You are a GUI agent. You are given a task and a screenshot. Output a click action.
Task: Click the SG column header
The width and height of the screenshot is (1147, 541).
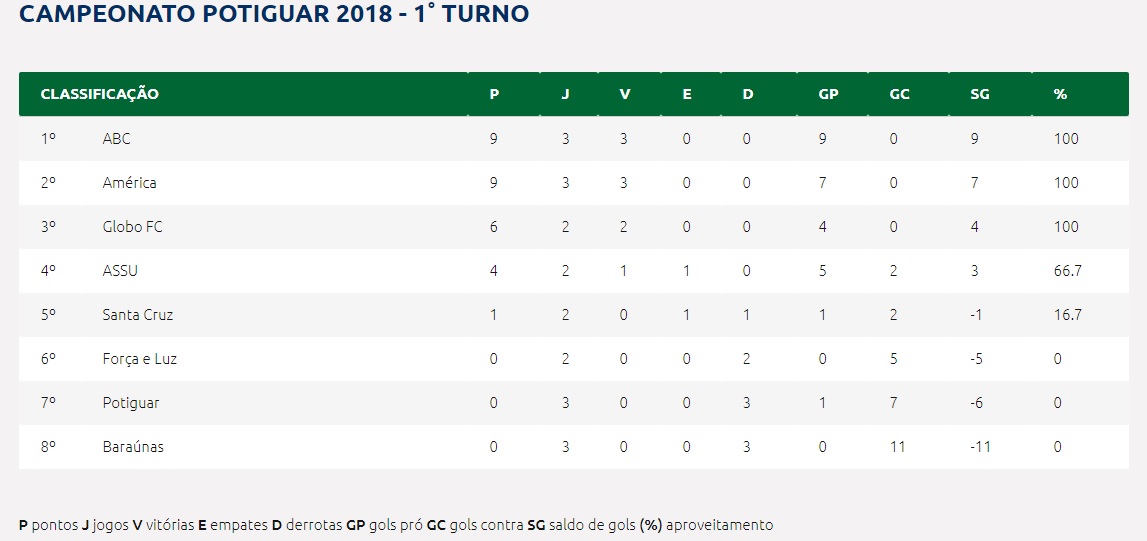[x=979, y=94]
